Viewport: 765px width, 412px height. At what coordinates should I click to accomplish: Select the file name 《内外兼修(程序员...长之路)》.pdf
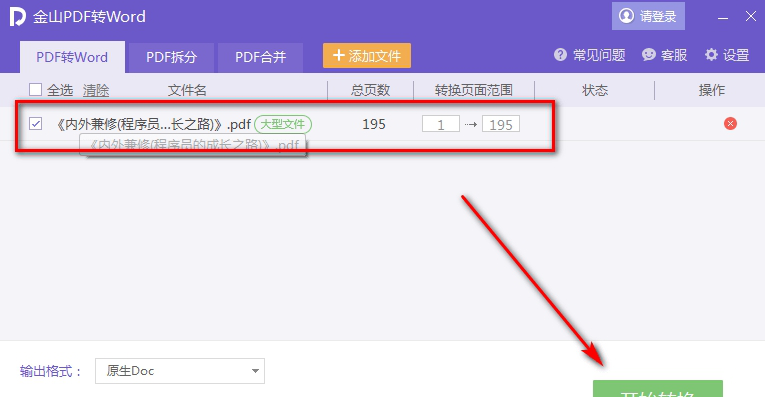(154, 124)
